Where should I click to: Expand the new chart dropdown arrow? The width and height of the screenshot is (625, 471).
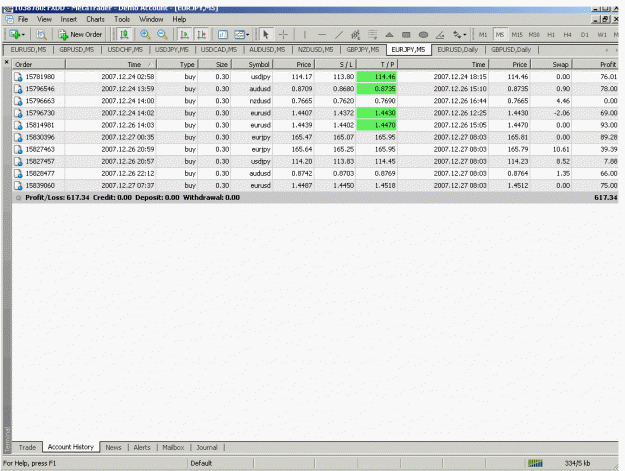(23, 35)
